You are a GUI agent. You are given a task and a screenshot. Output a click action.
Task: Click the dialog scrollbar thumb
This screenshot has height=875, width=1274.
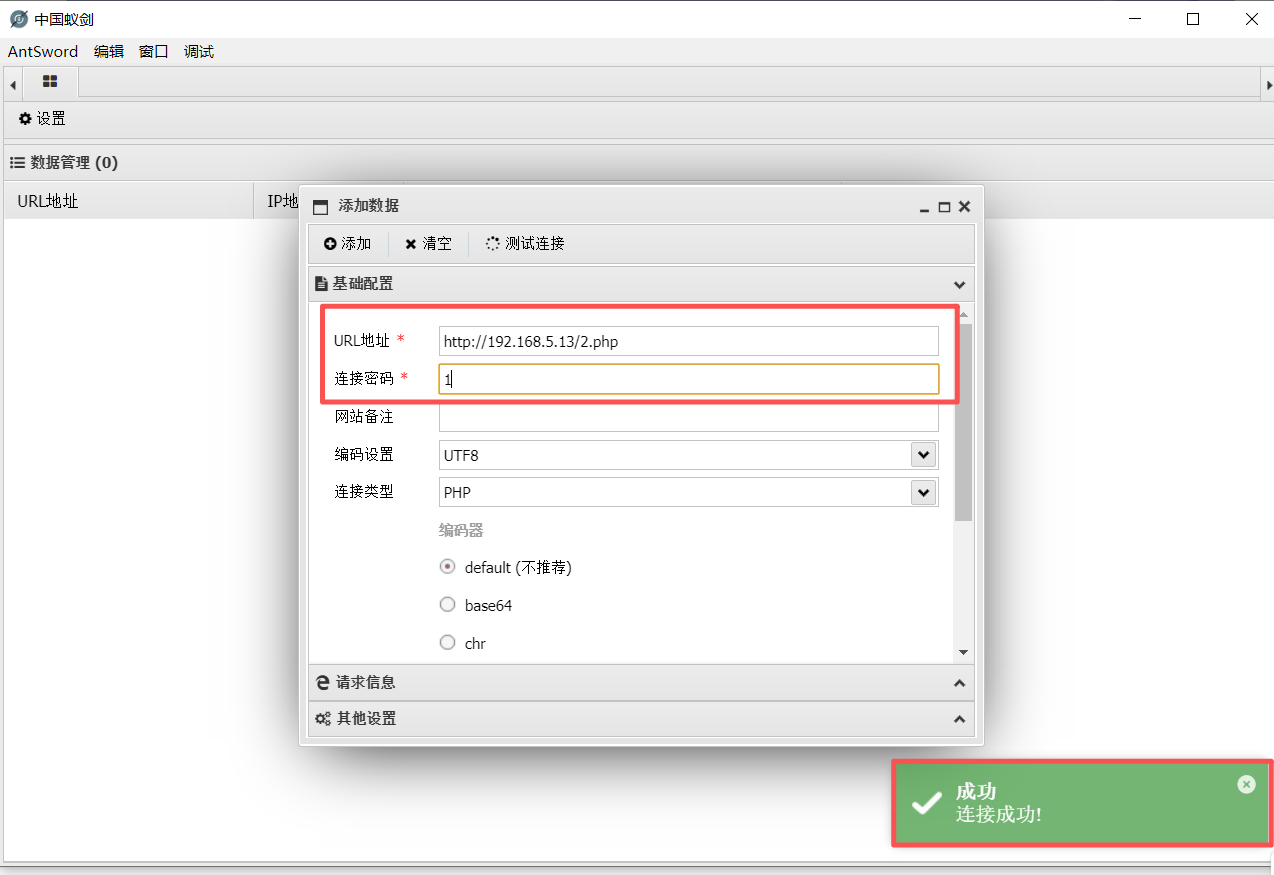tap(963, 422)
